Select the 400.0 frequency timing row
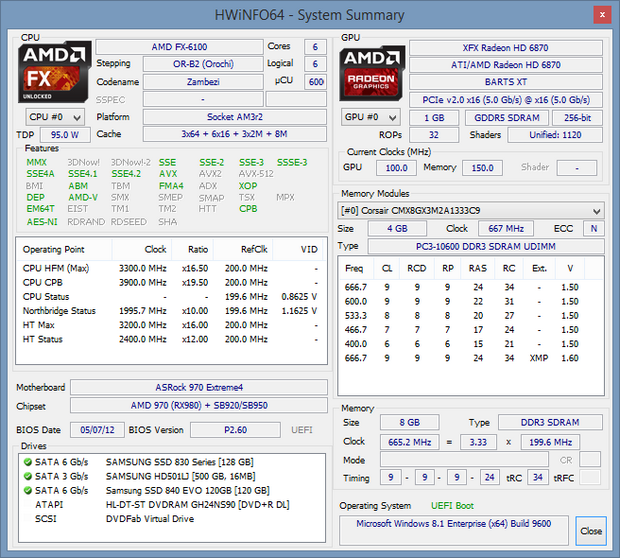The image size is (620, 558). click(x=471, y=344)
